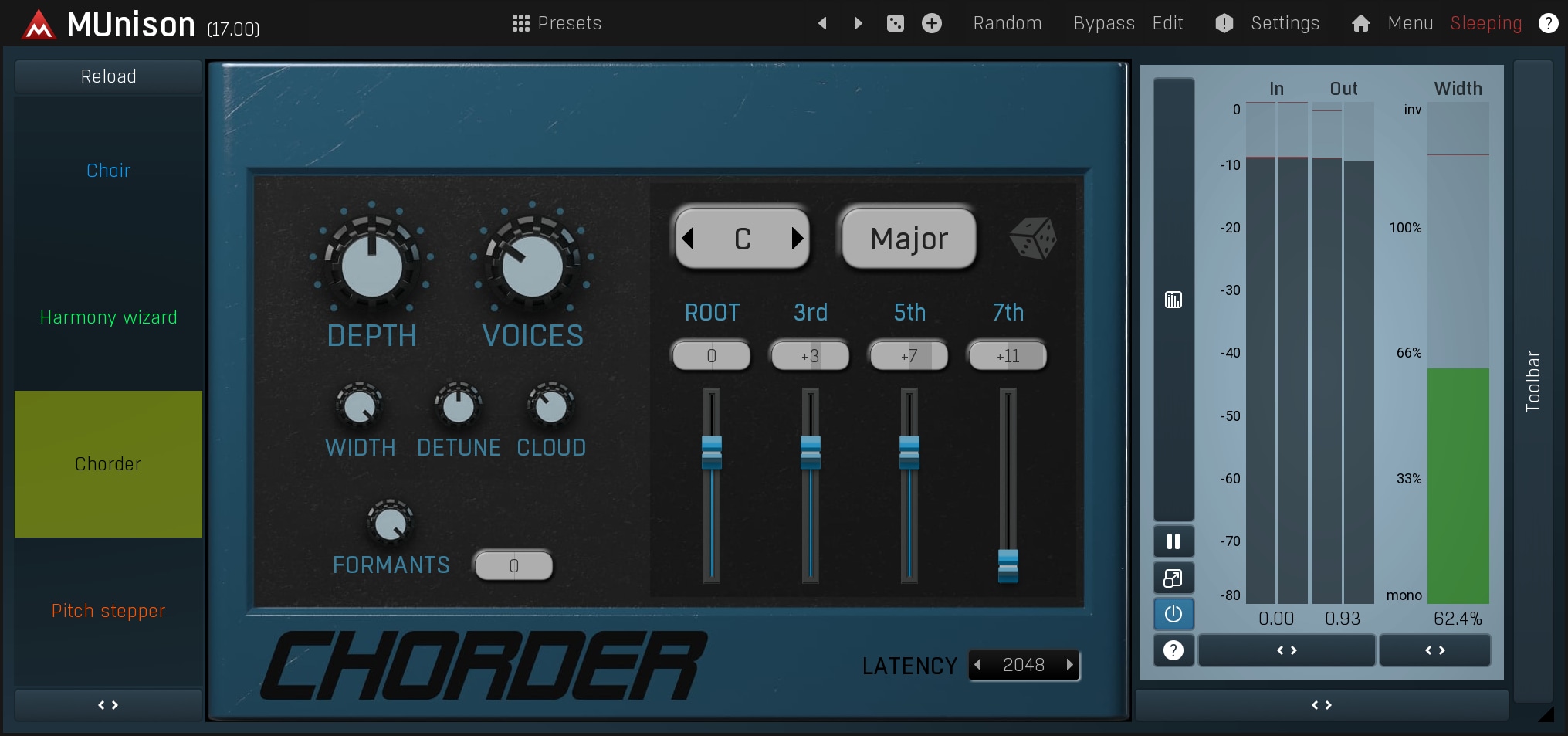Click the dice randomize chord icon

(1033, 239)
